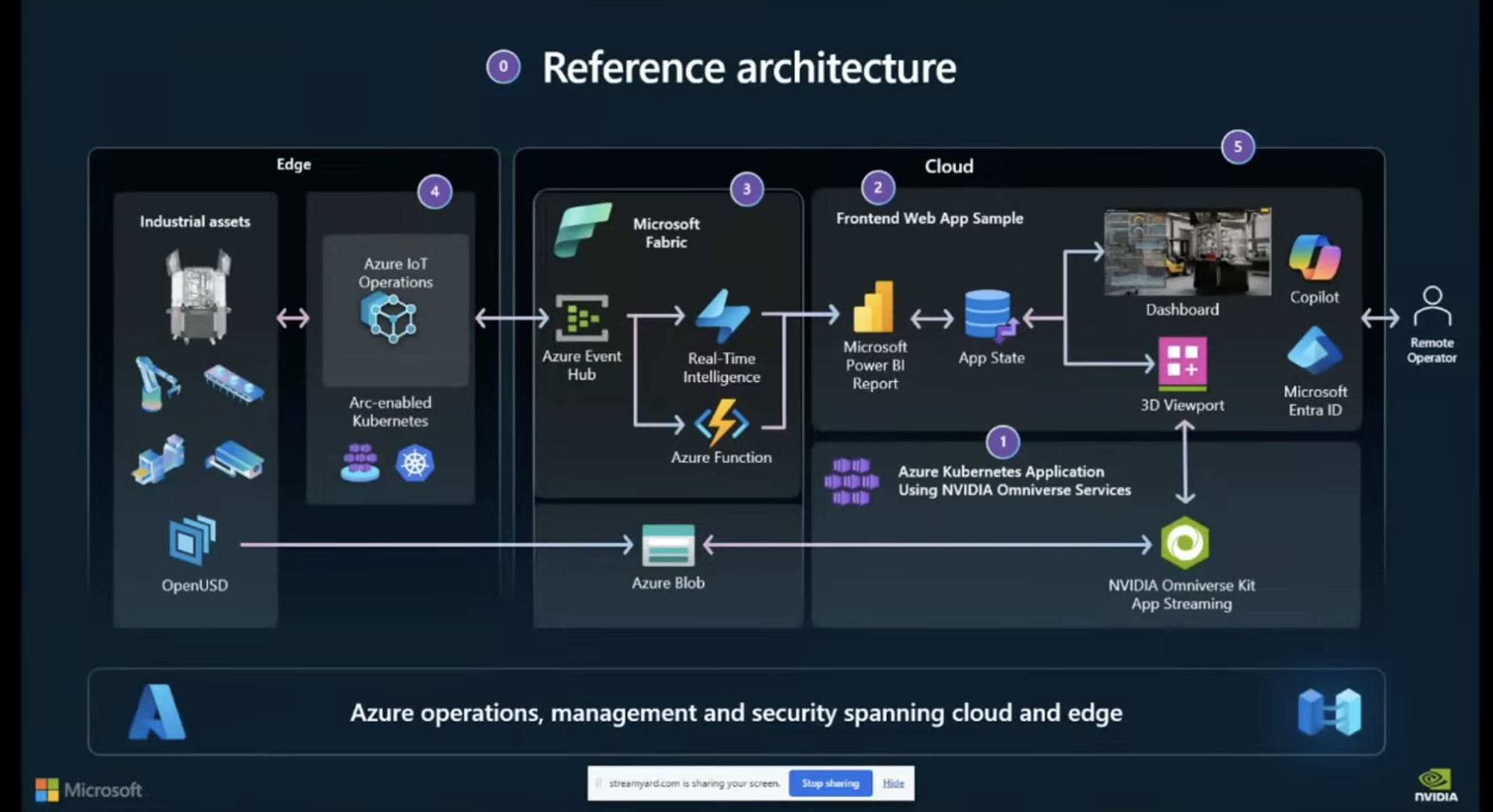Click the 'Microsoft Fabric' label text
1493x812 pixels.
coord(666,233)
